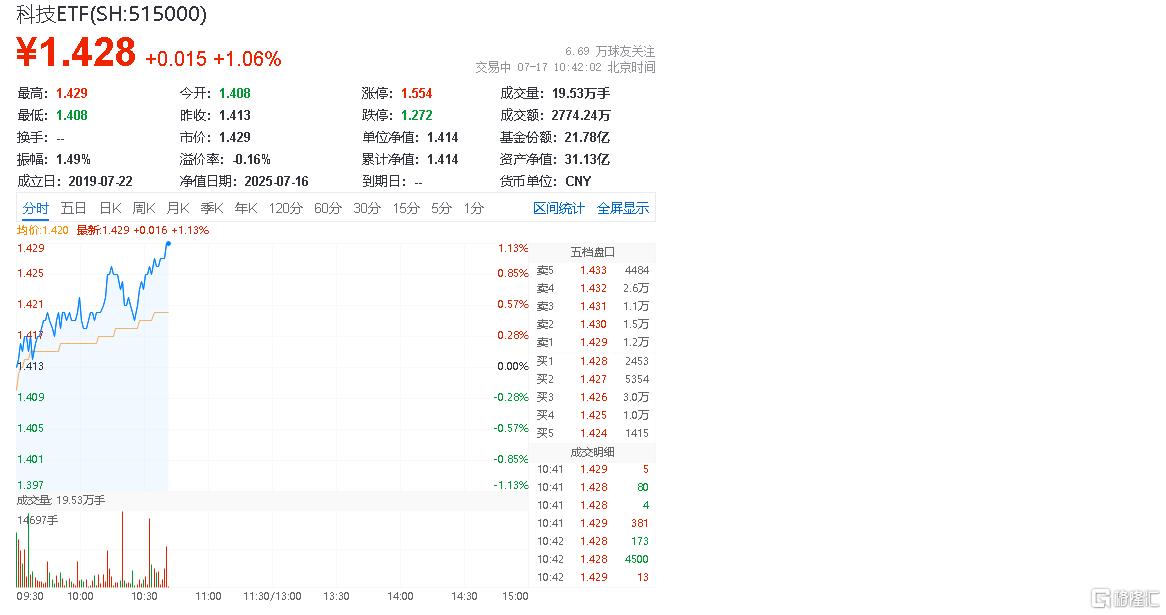The image size is (1166, 615).
Task: Open the 日K chart tab
Action: click(111, 208)
